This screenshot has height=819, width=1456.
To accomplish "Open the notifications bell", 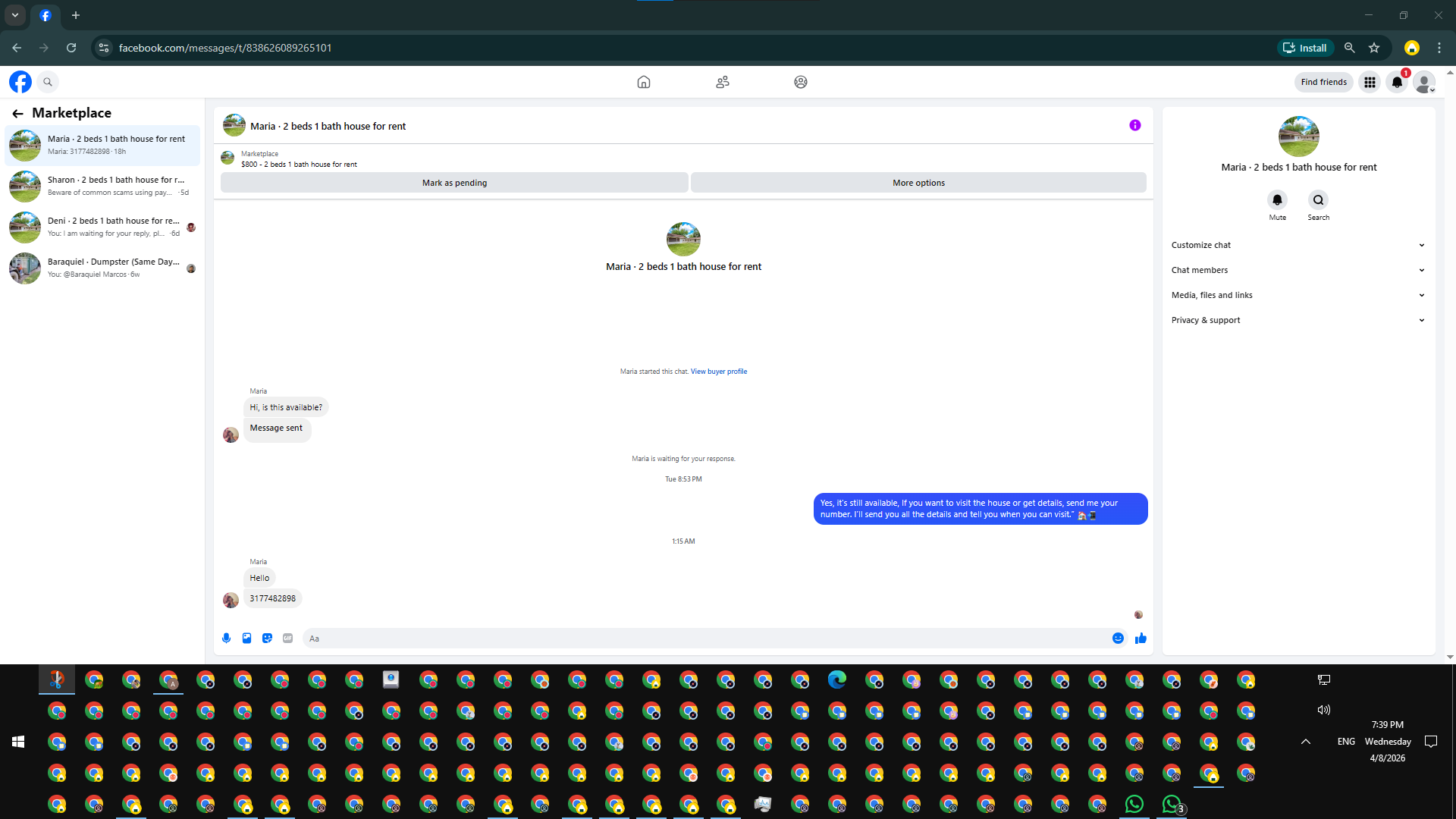I will coord(1396,82).
